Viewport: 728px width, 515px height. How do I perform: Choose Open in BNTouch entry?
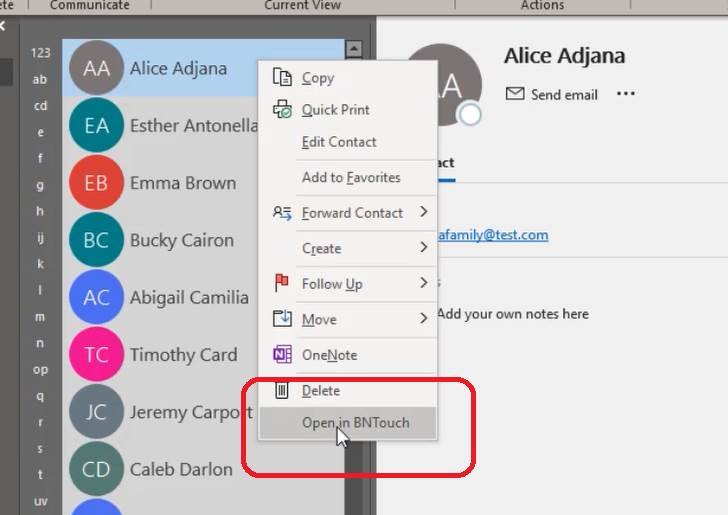pos(348,423)
